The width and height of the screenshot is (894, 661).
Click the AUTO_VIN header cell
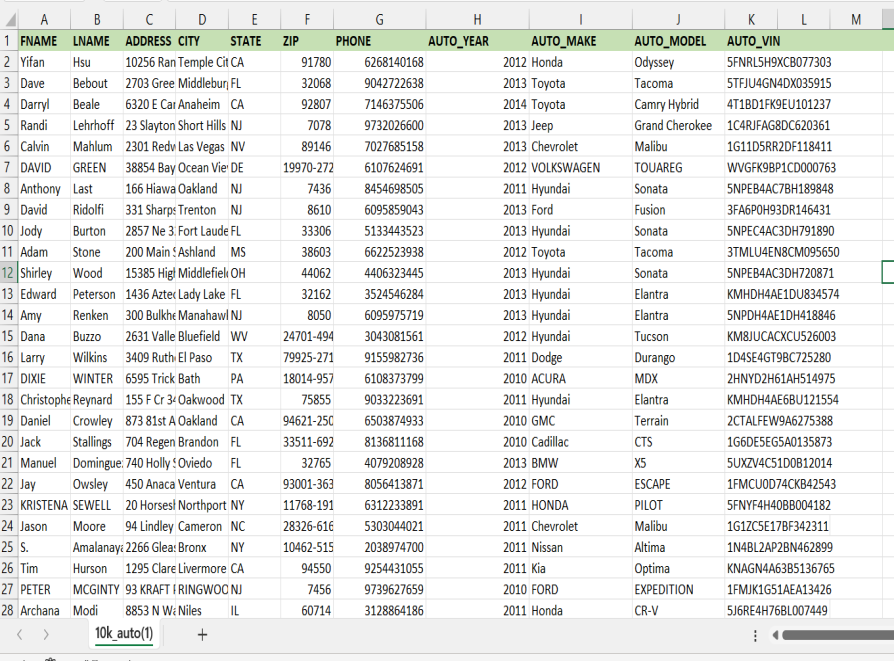click(x=751, y=41)
